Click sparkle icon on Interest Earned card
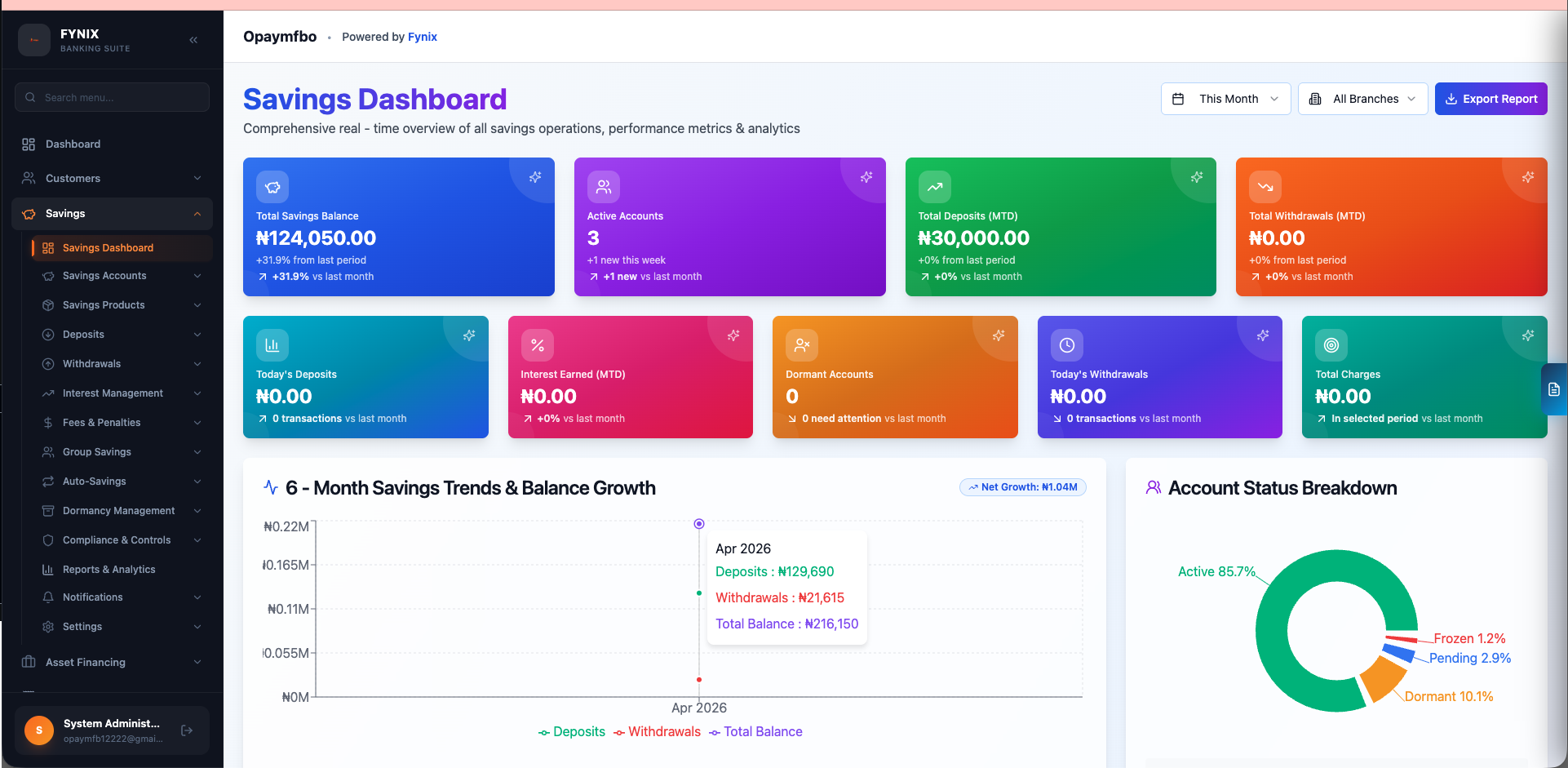1568x768 pixels. (x=733, y=335)
